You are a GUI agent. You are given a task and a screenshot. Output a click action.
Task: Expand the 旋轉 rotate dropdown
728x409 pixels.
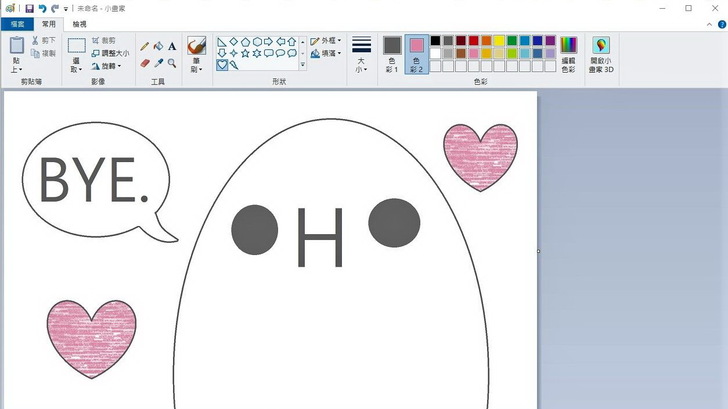click(x=108, y=66)
